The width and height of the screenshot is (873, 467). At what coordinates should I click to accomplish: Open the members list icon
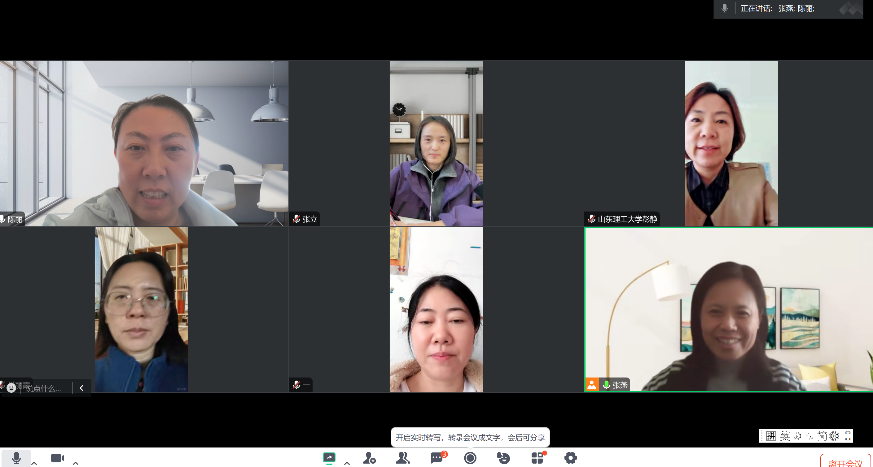[x=402, y=458]
